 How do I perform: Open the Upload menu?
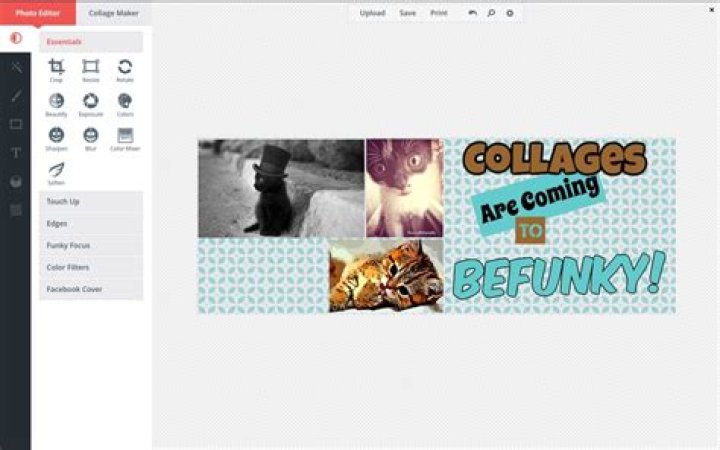(x=372, y=13)
